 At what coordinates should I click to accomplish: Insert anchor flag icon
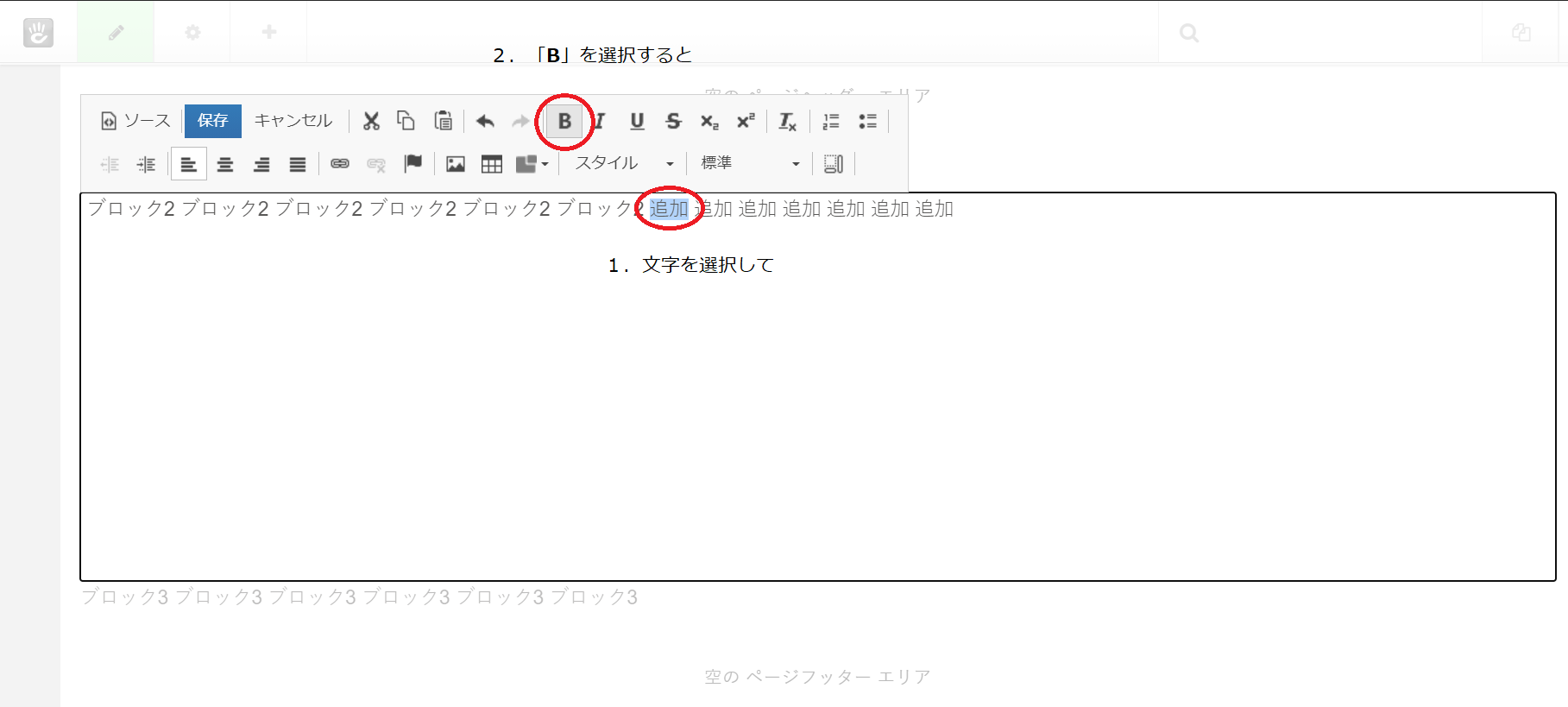pos(413,164)
